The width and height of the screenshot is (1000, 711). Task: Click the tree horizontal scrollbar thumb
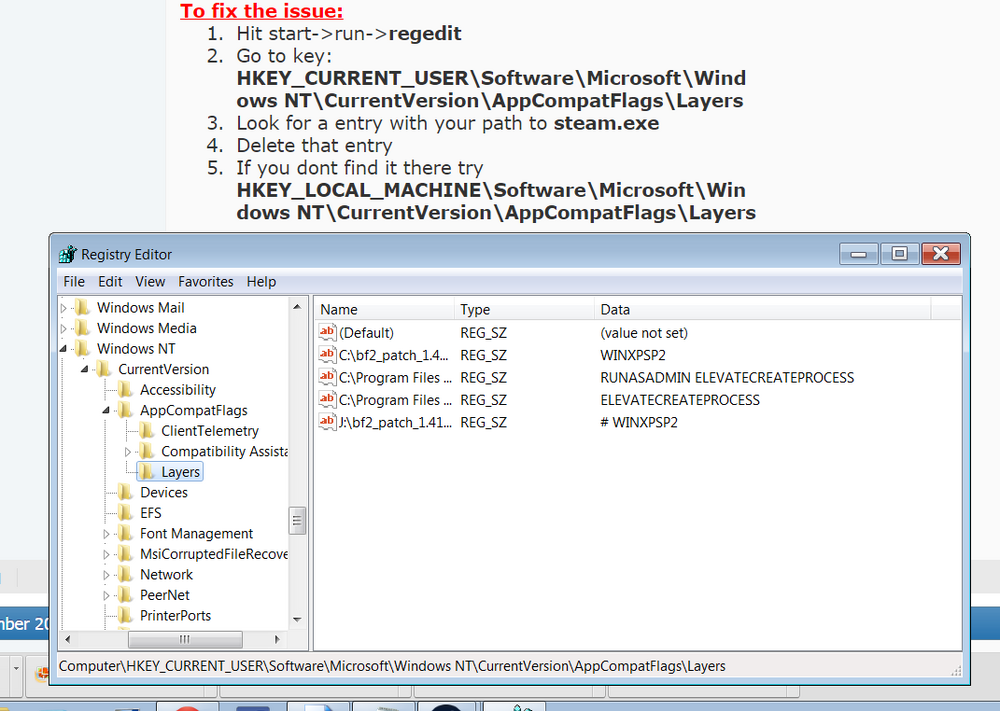(185, 638)
